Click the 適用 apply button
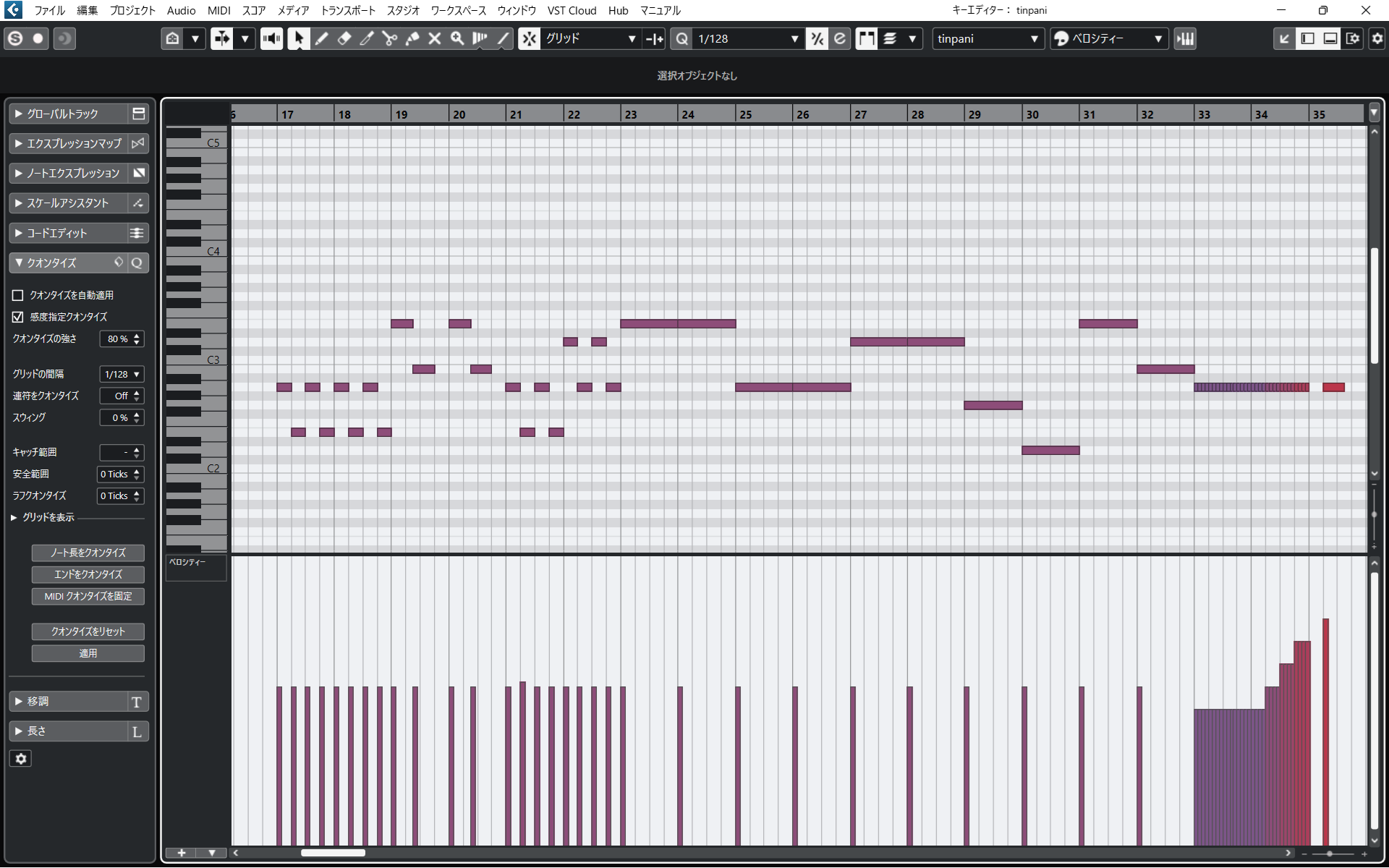1389x868 pixels. tap(88, 654)
